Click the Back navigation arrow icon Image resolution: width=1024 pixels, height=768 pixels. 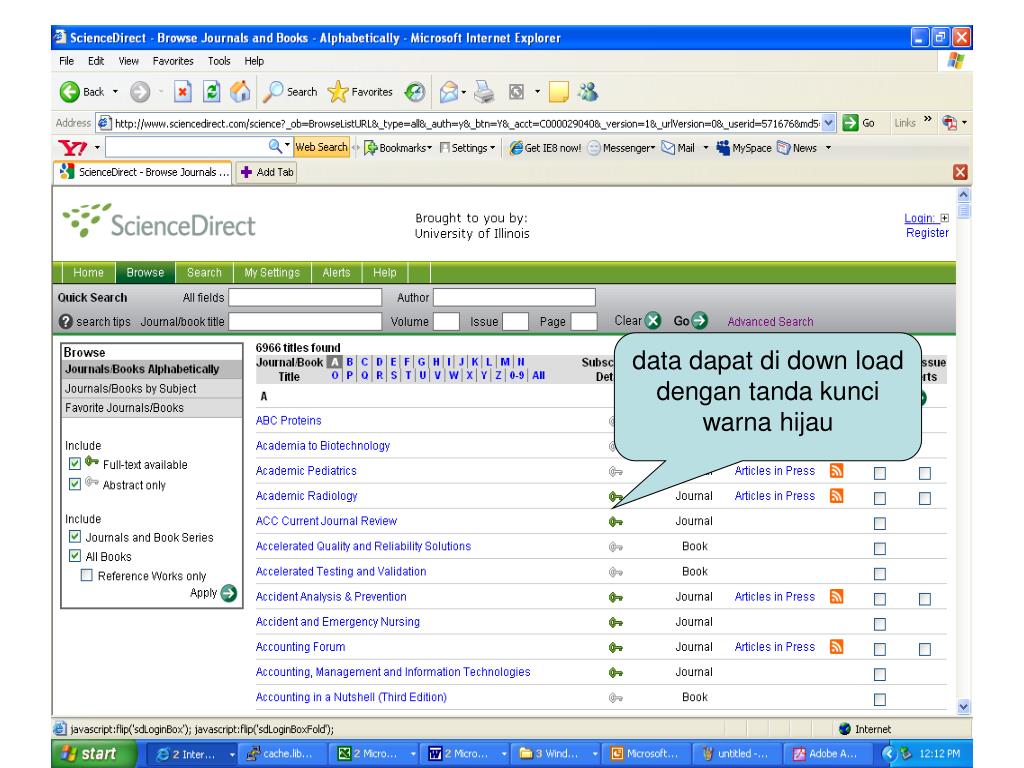70,92
